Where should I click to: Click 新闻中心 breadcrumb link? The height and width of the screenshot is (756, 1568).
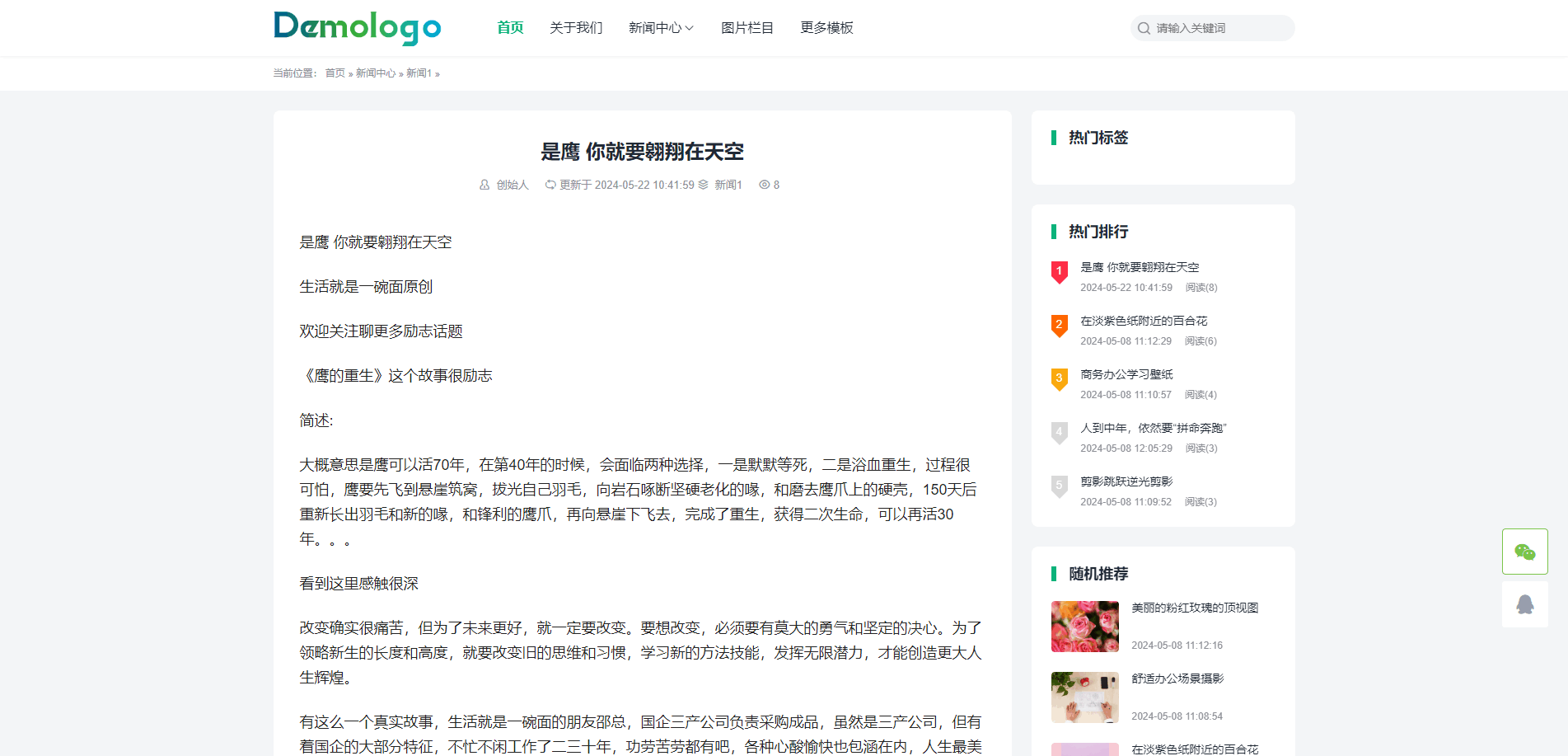click(x=376, y=73)
